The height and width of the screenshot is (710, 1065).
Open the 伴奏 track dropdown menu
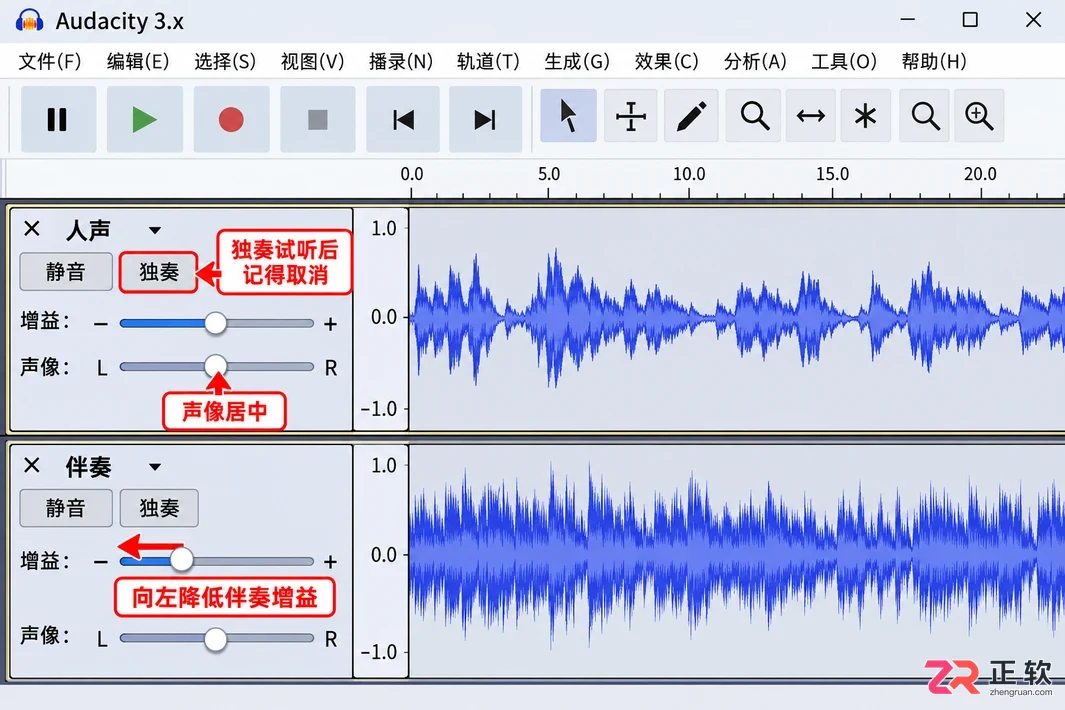pos(155,467)
